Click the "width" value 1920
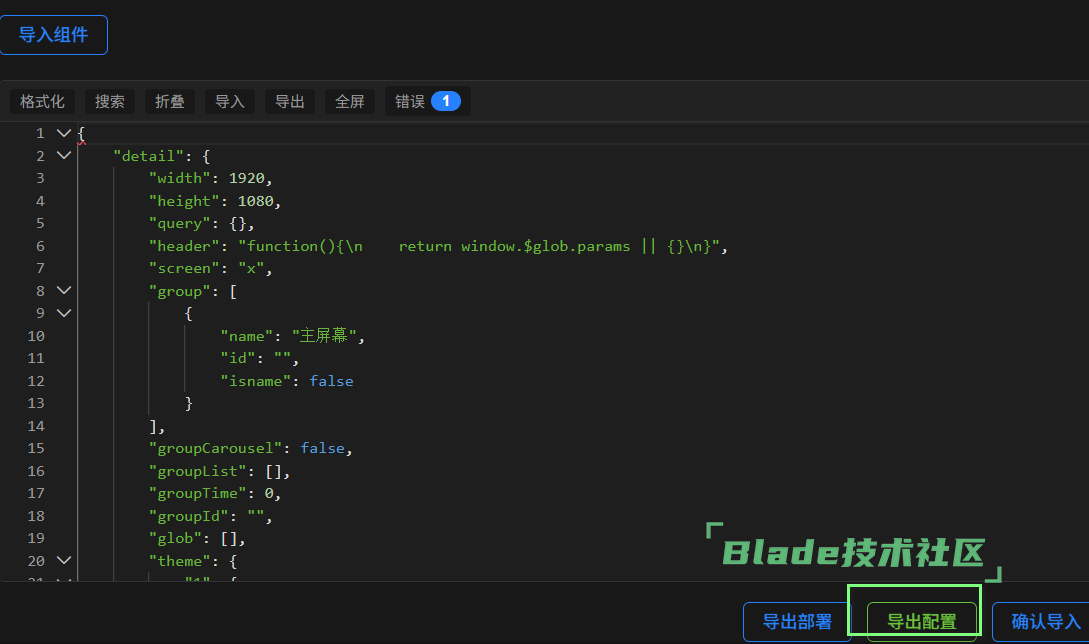Screen dimensions: 1089x644 (248, 178)
